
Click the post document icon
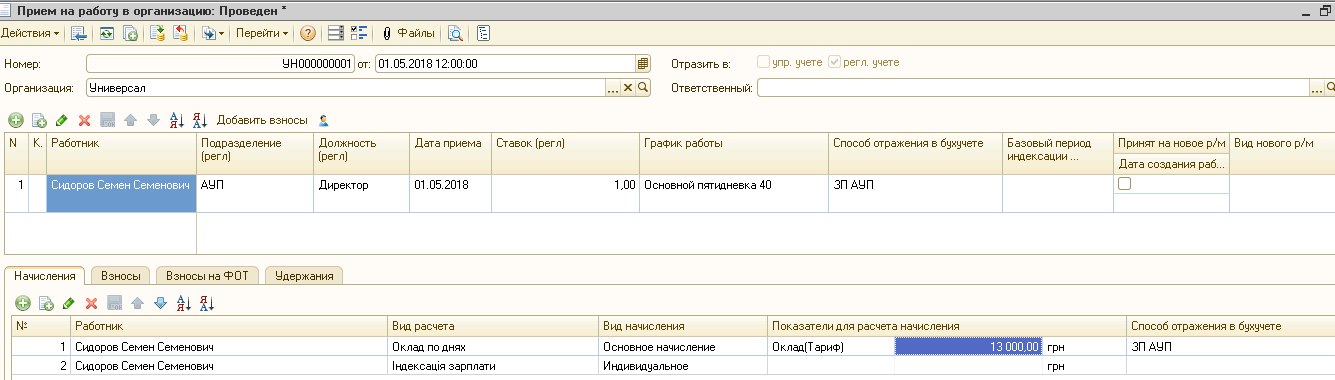click(x=157, y=33)
